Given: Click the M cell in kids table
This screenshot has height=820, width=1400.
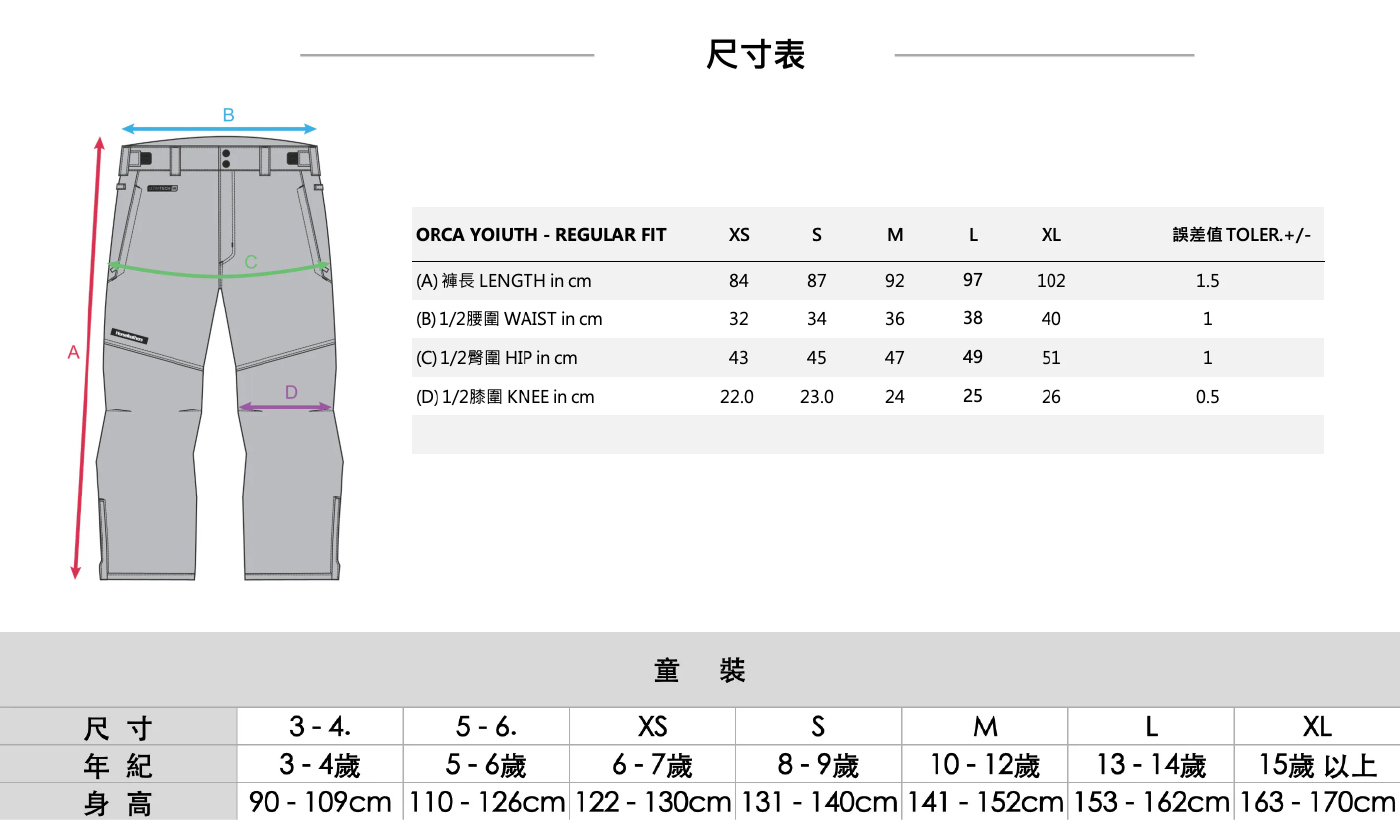Looking at the screenshot, I should (x=985, y=726).
